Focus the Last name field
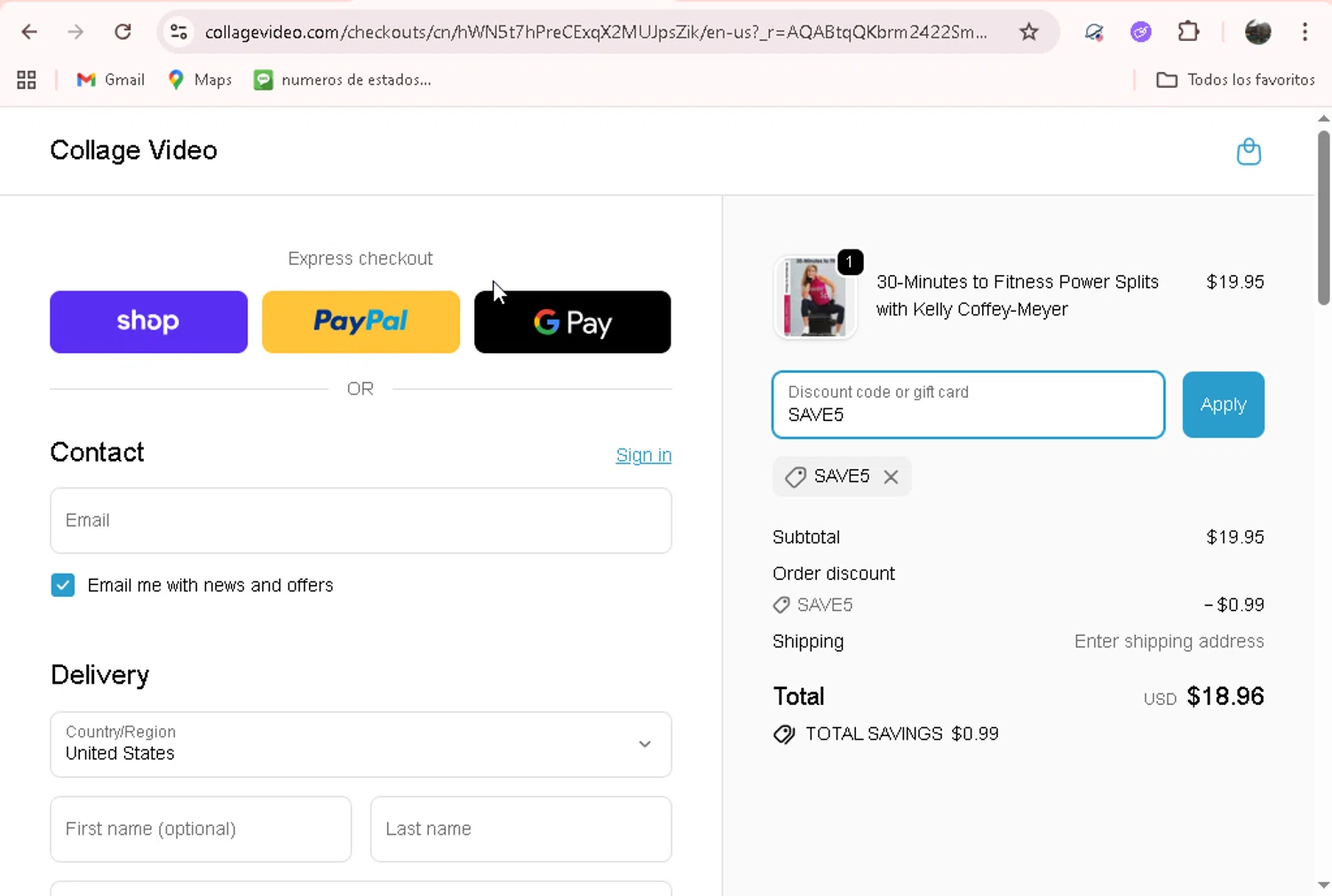The image size is (1332, 896). click(x=520, y=829)
